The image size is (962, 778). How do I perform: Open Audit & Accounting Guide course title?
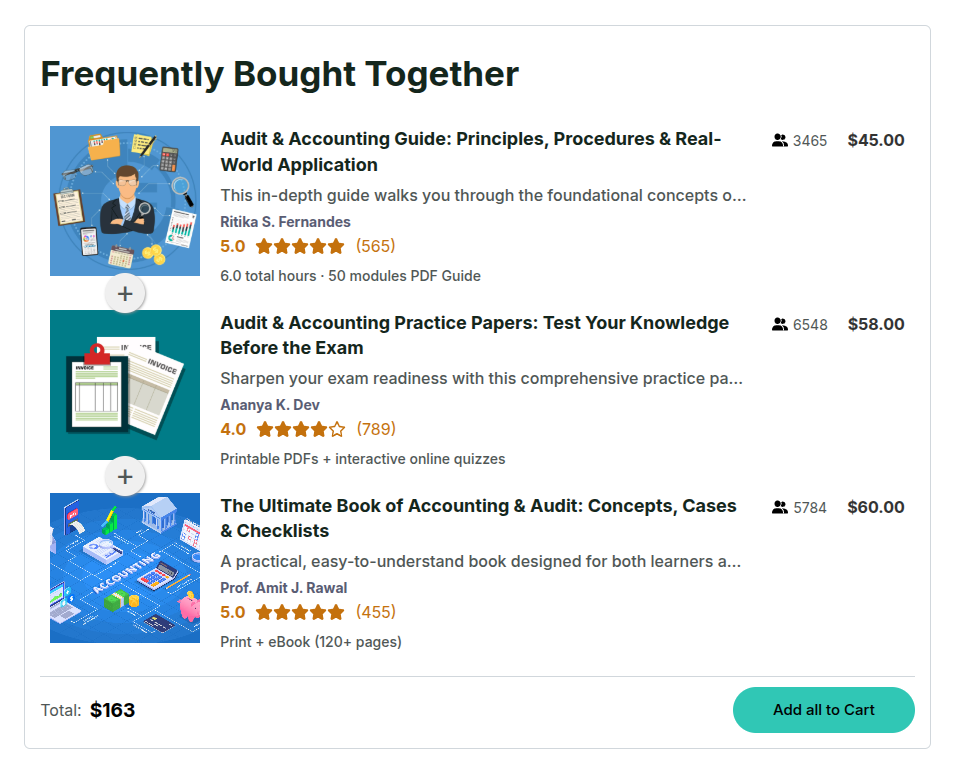point(470,152)
